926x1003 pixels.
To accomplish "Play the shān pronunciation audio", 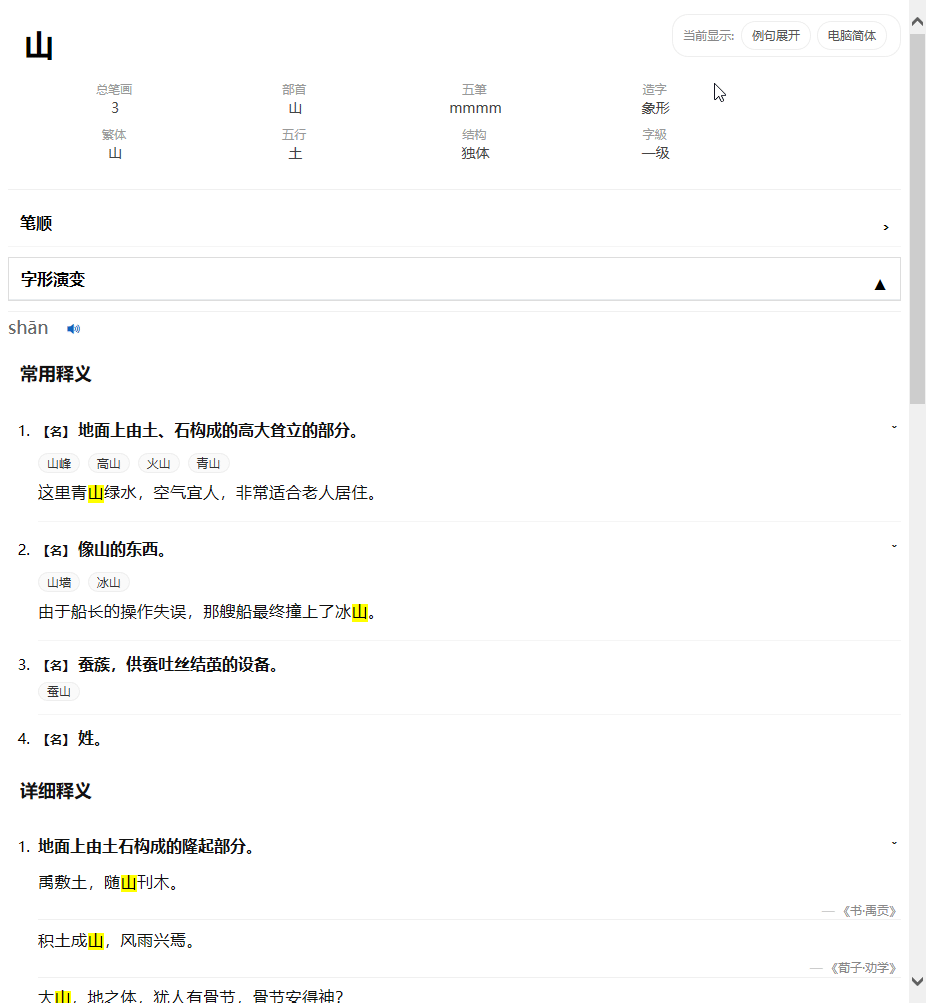I will tap(72, 328).
